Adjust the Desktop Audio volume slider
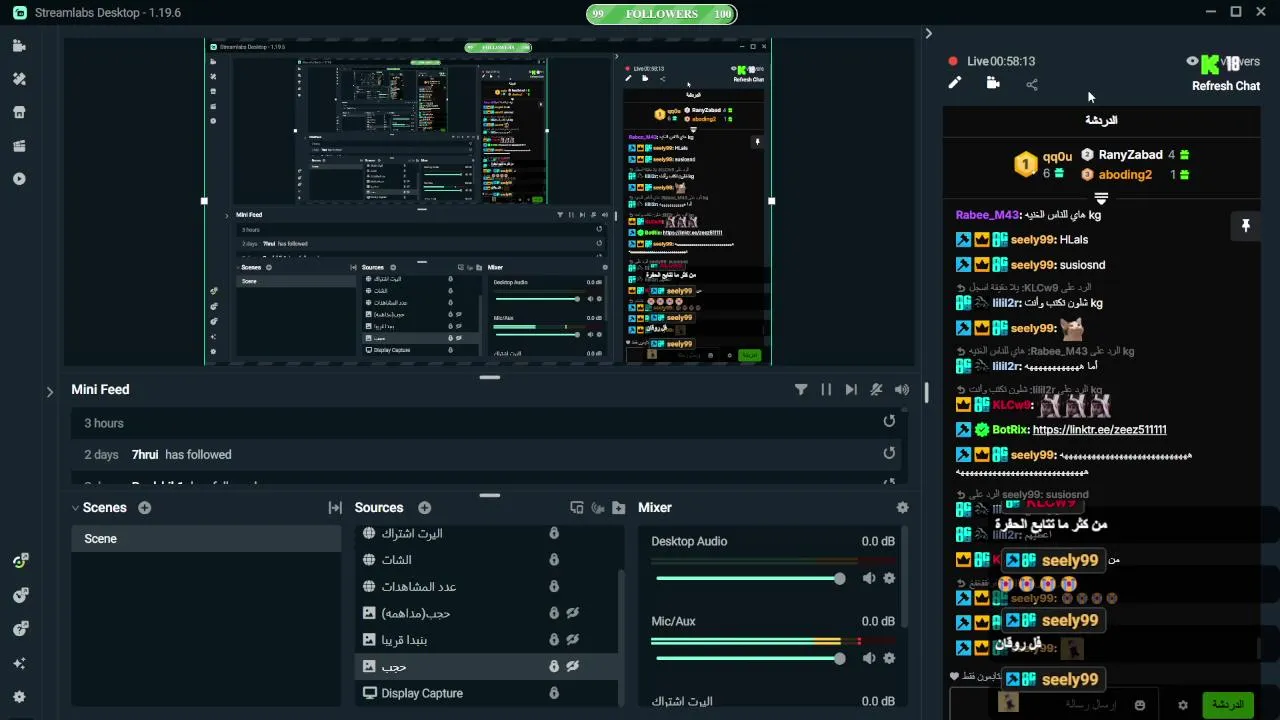1280x720 pixels. 748,579
